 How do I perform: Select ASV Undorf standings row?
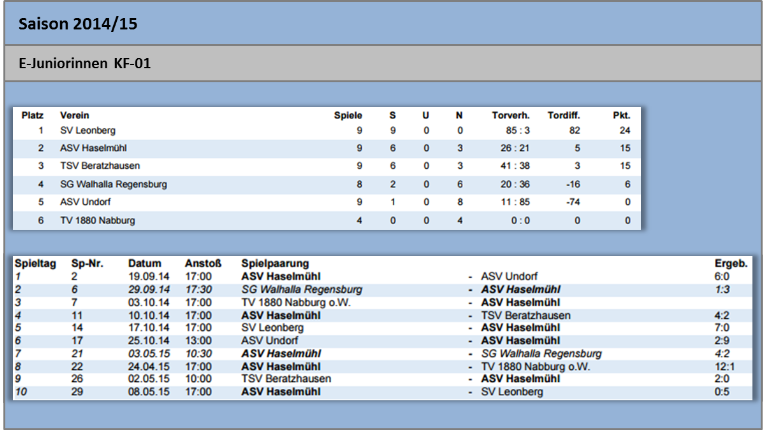(327, 202)
